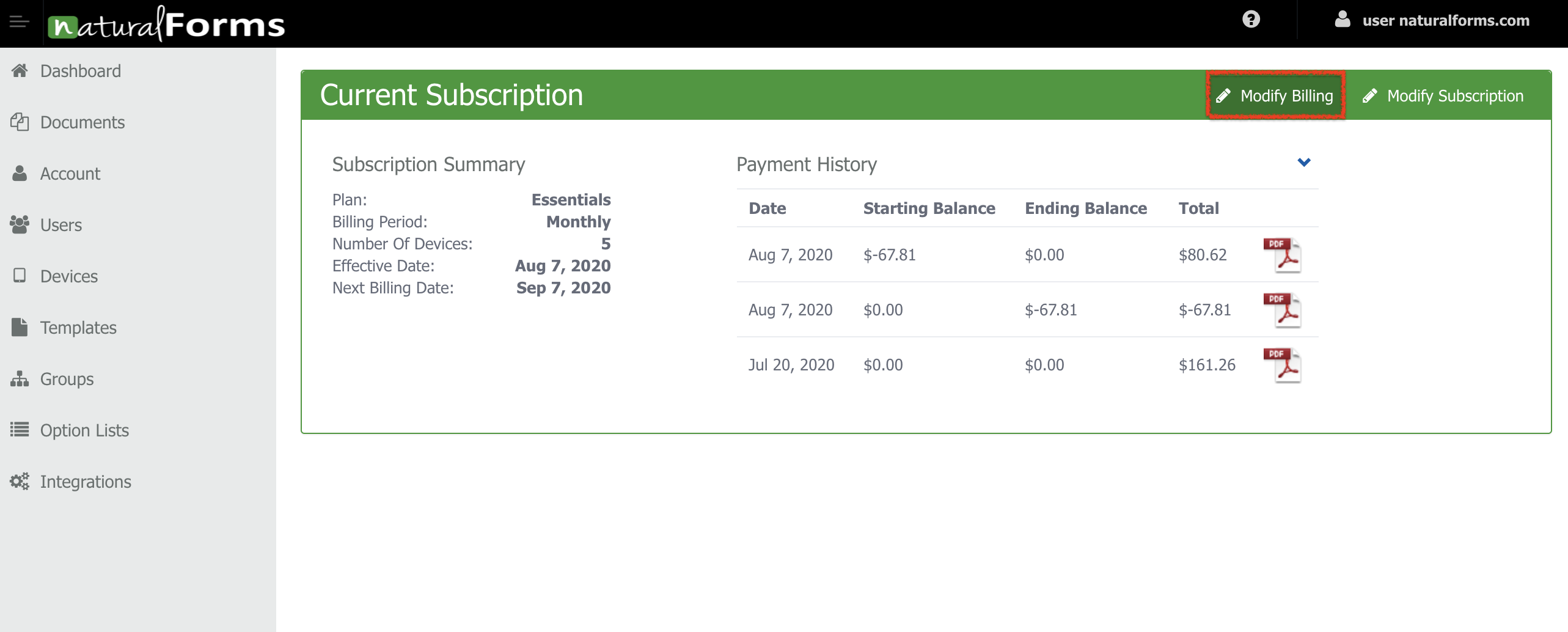Click the Starting Balance column header
Image resolution: width=1568 pixels, height=632 pixels.
point(929,208)
